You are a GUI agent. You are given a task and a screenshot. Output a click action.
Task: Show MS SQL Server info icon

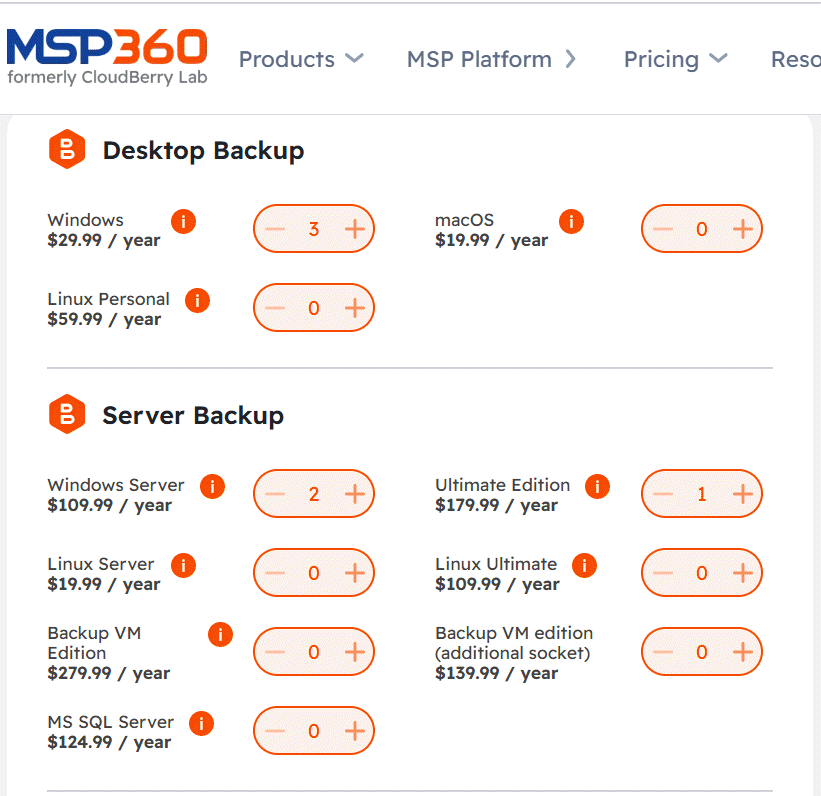[201, 723]
